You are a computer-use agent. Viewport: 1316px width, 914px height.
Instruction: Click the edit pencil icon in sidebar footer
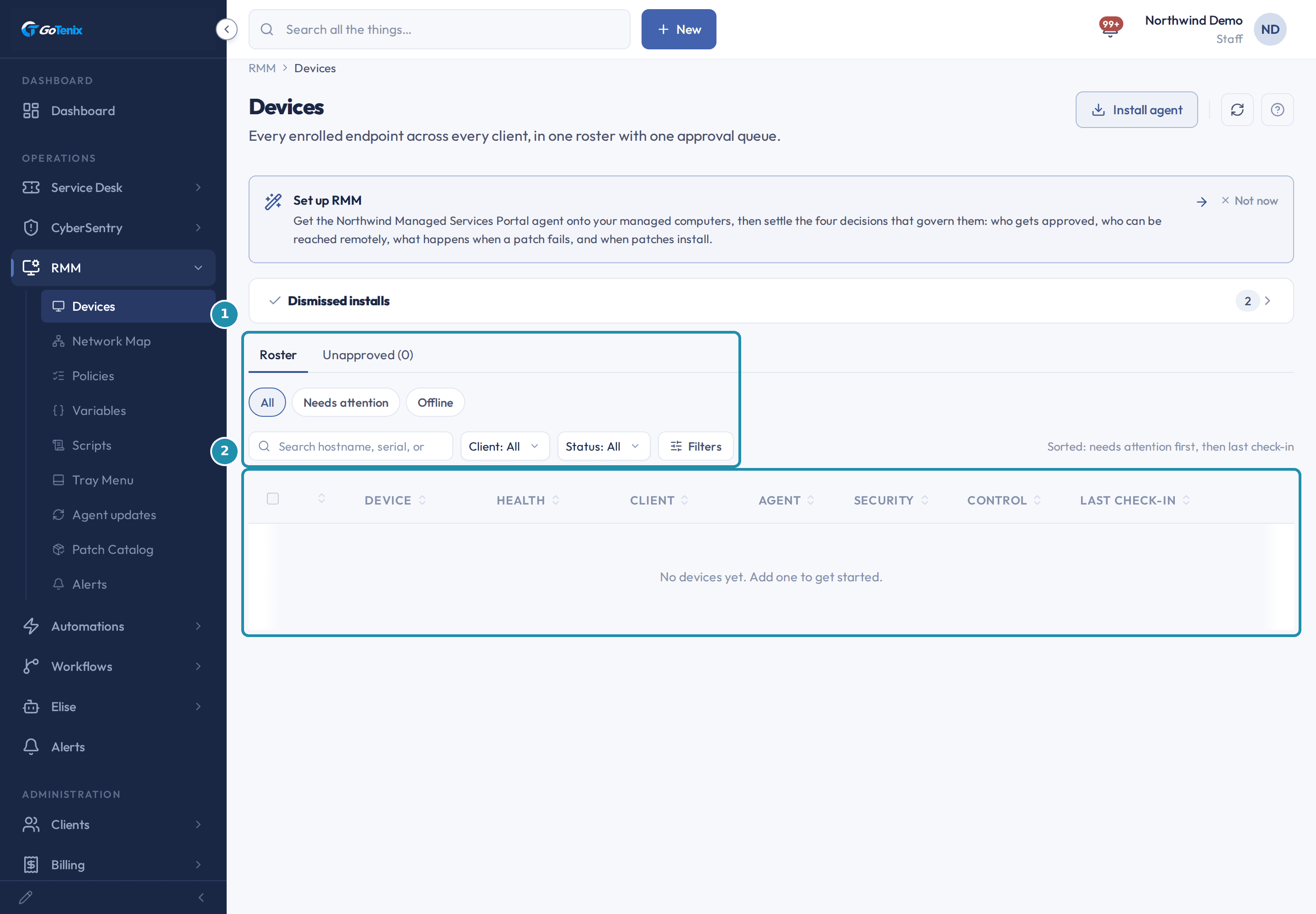[26, 897]
